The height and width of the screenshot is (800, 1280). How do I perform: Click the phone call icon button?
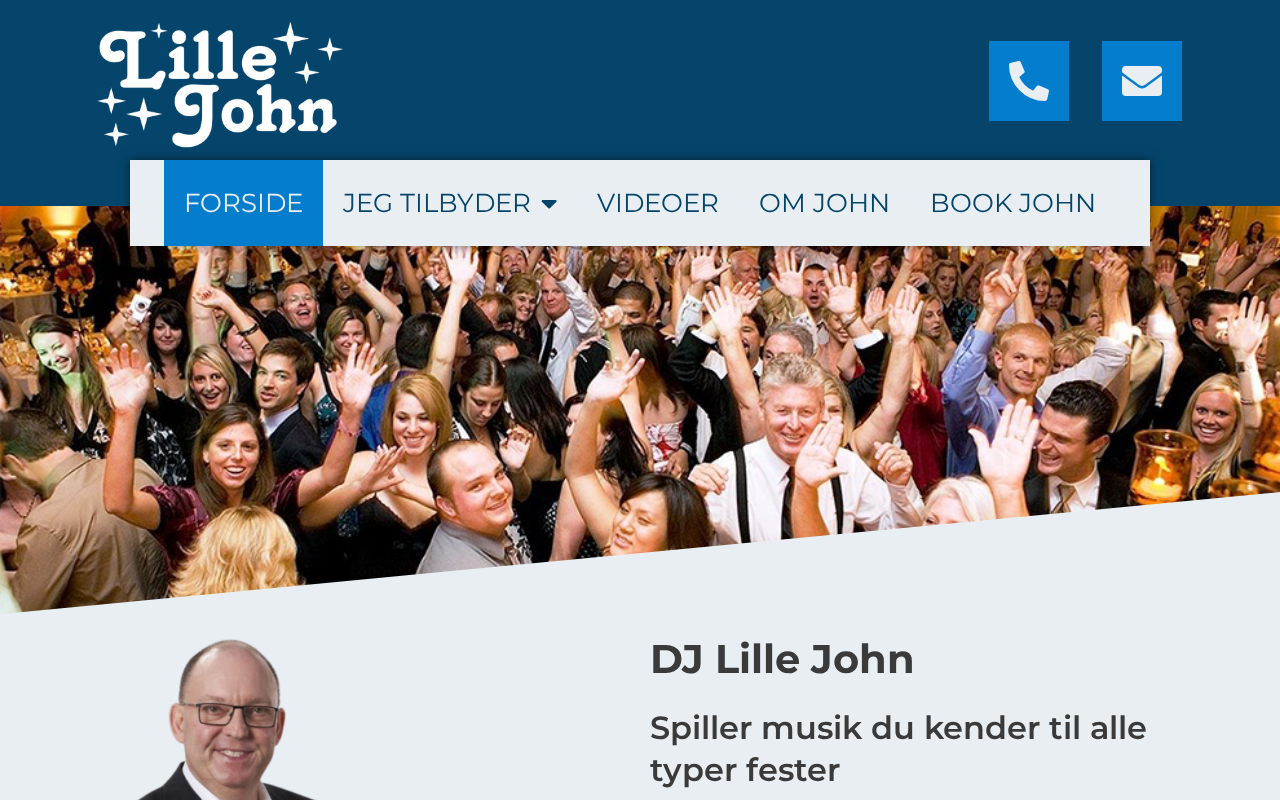1029,81
